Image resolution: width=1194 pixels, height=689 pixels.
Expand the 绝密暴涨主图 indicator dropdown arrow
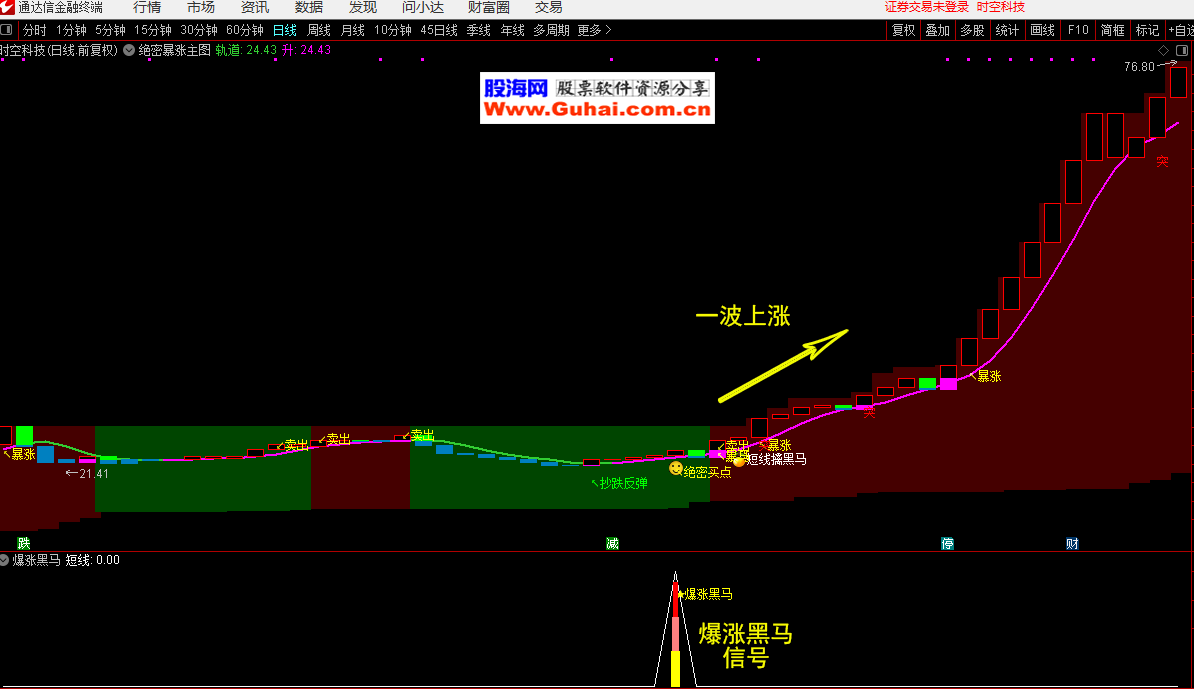pyautogui.click(x=129, y=50)
